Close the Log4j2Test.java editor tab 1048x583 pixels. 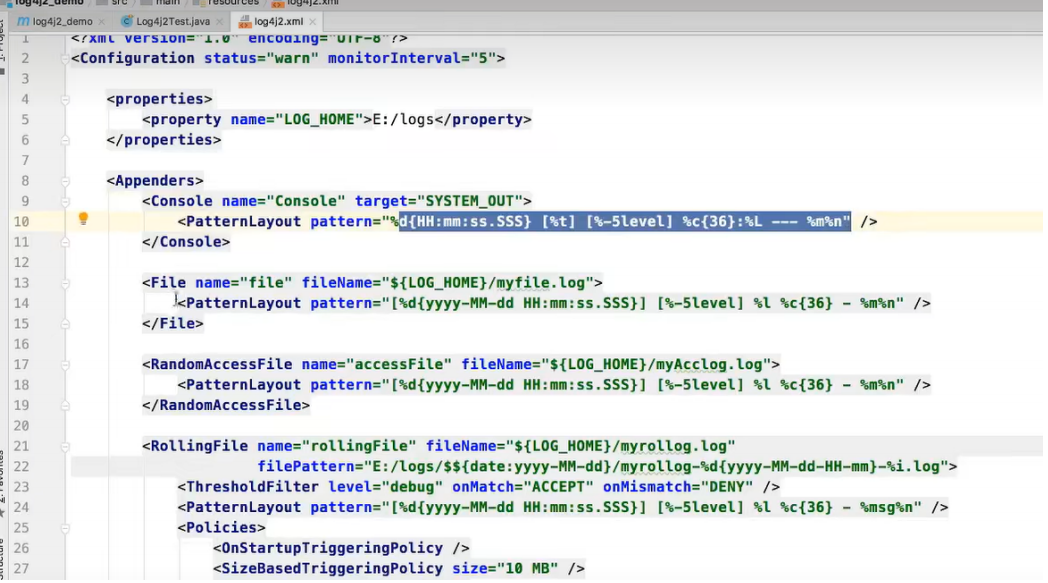(x=219, y=21)
